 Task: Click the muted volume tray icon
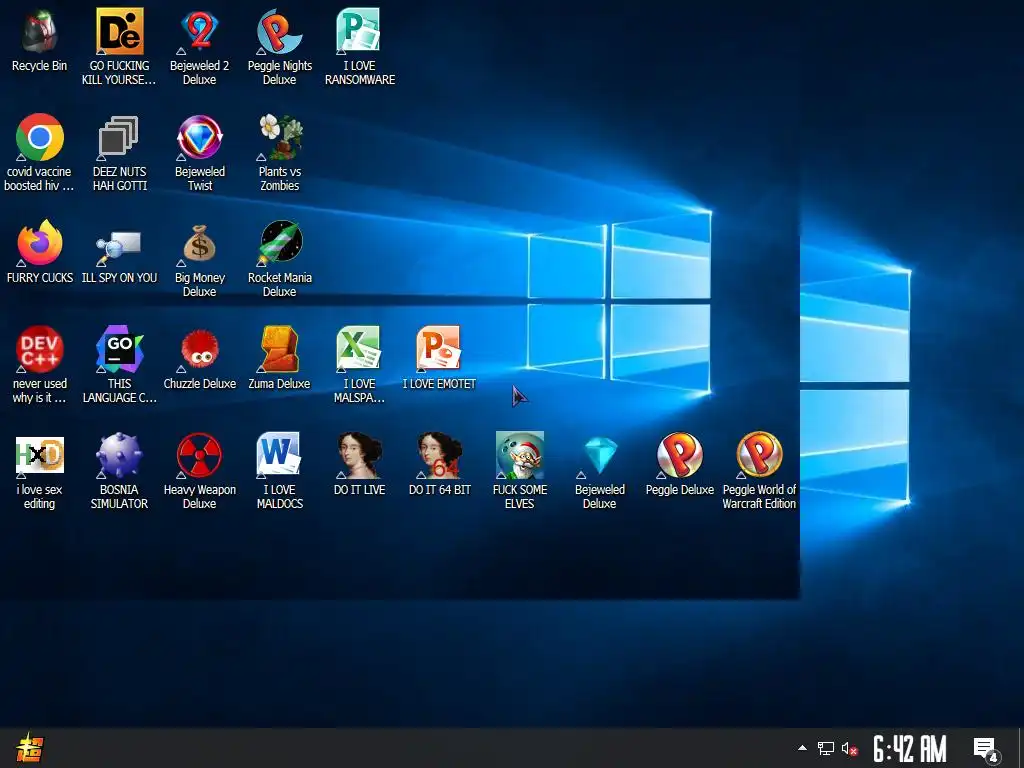click(849, 748)
